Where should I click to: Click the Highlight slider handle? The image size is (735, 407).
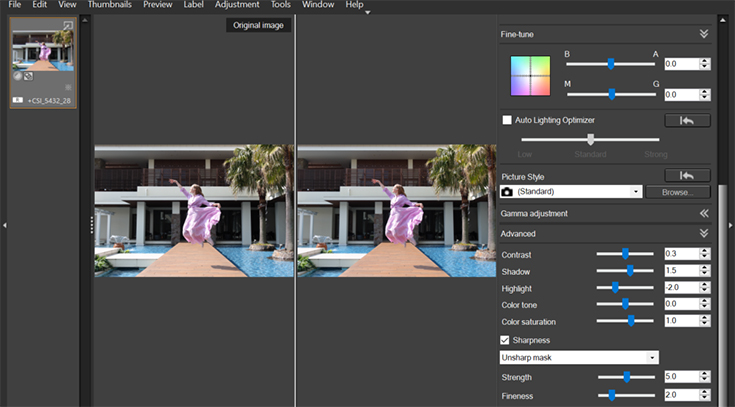tap(615, 287)
